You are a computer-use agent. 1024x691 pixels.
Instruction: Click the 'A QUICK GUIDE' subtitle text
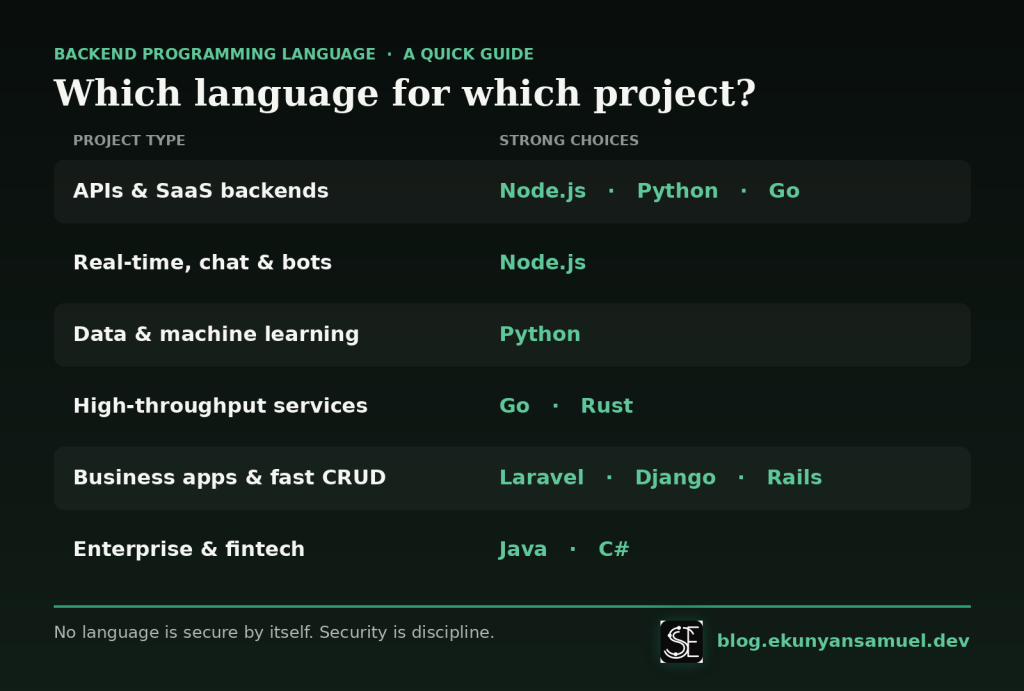click(468, 54)
